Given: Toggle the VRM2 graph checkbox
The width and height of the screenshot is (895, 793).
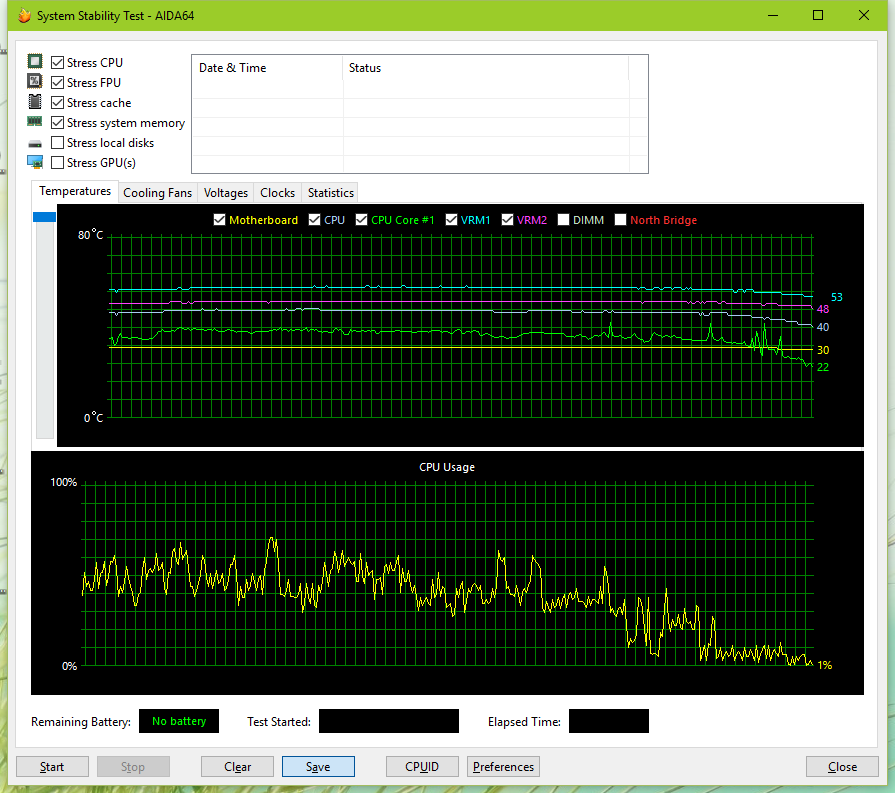Looking at the screenshot, I should (507, 220).
